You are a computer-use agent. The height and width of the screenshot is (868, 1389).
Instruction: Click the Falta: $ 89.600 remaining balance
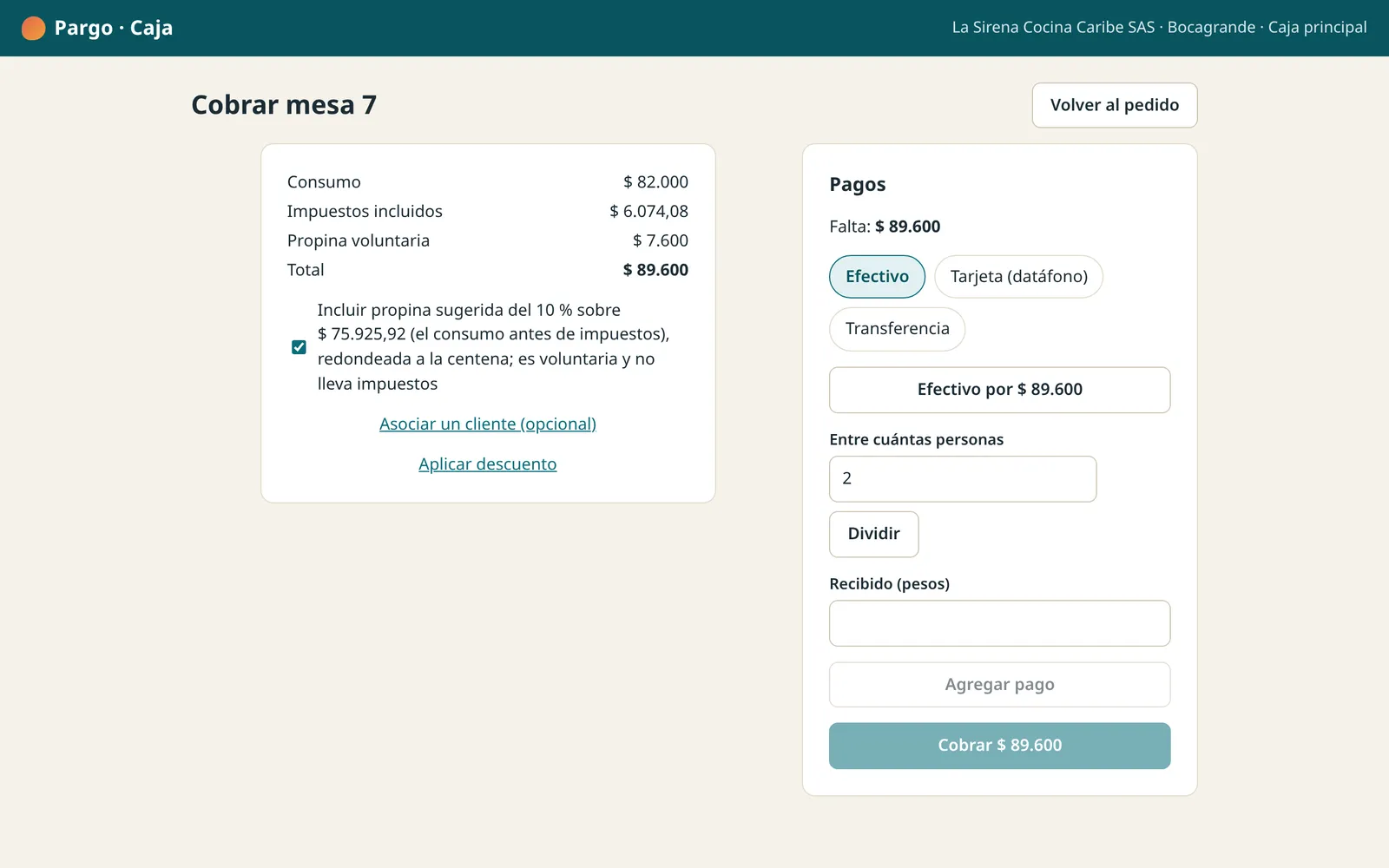[x=885, y=227]
